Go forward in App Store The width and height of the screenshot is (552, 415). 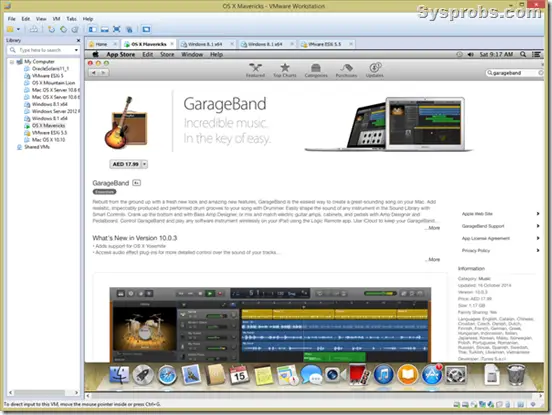click(104, 73)
